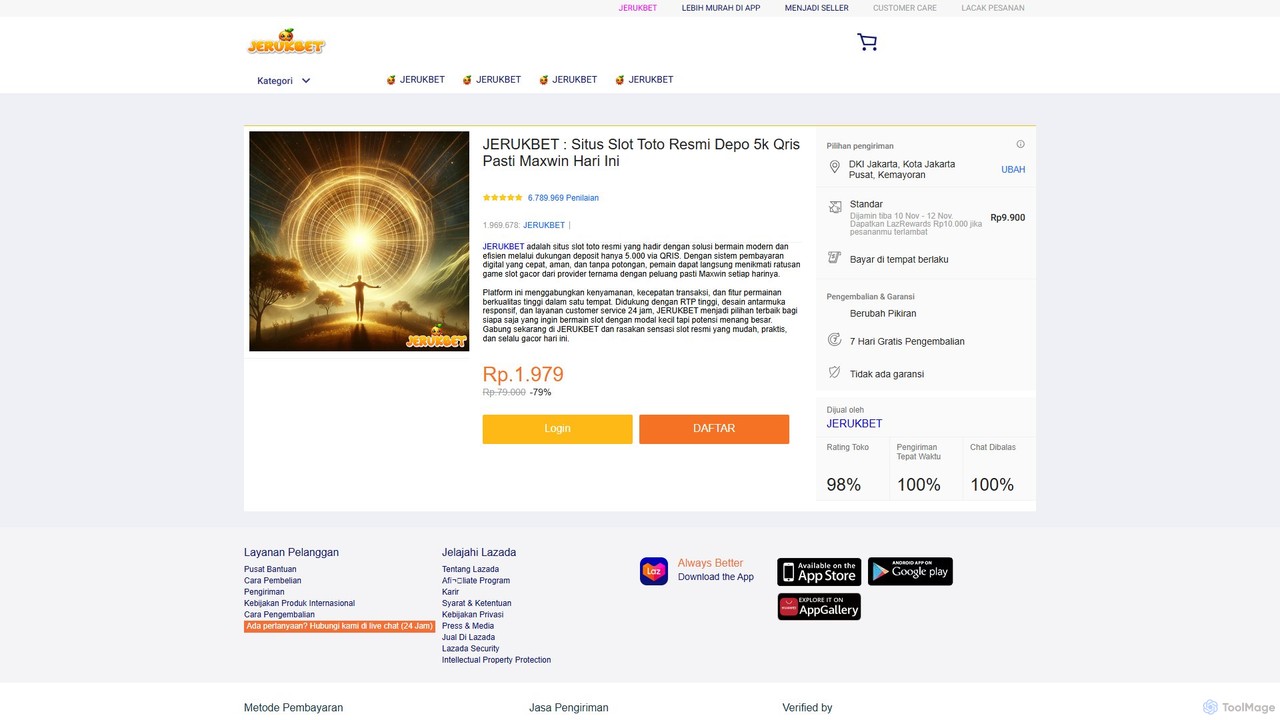Click the Rp9.900 shipping fee text
Image resolution: width=1280 pixels, height=720 pixels.
tap(1007, 217)
